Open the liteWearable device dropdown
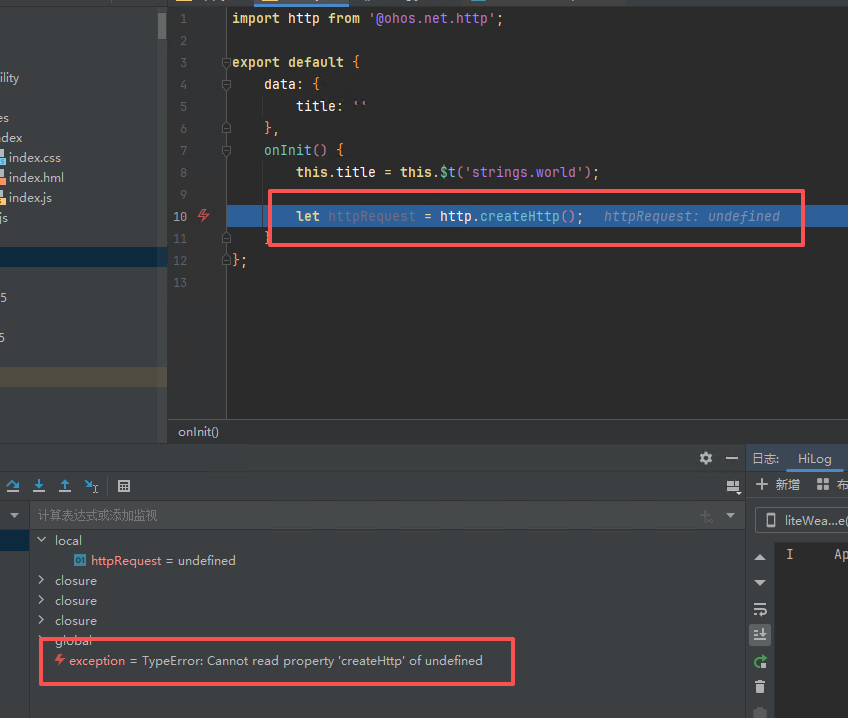The height and width of the screenshot is (718, 848). point(805,520)
